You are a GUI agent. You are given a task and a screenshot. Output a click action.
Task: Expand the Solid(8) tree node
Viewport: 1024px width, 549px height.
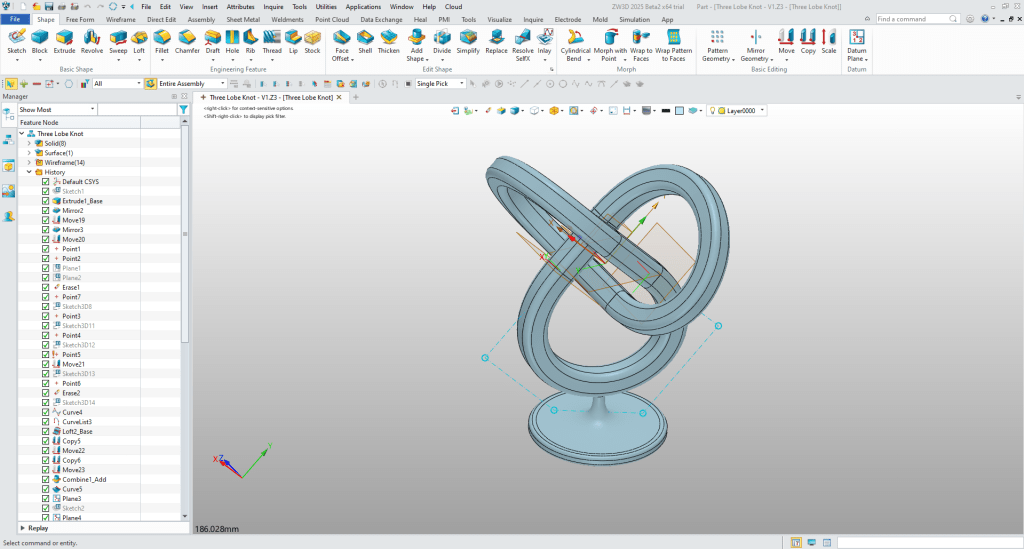click(29, 143)
